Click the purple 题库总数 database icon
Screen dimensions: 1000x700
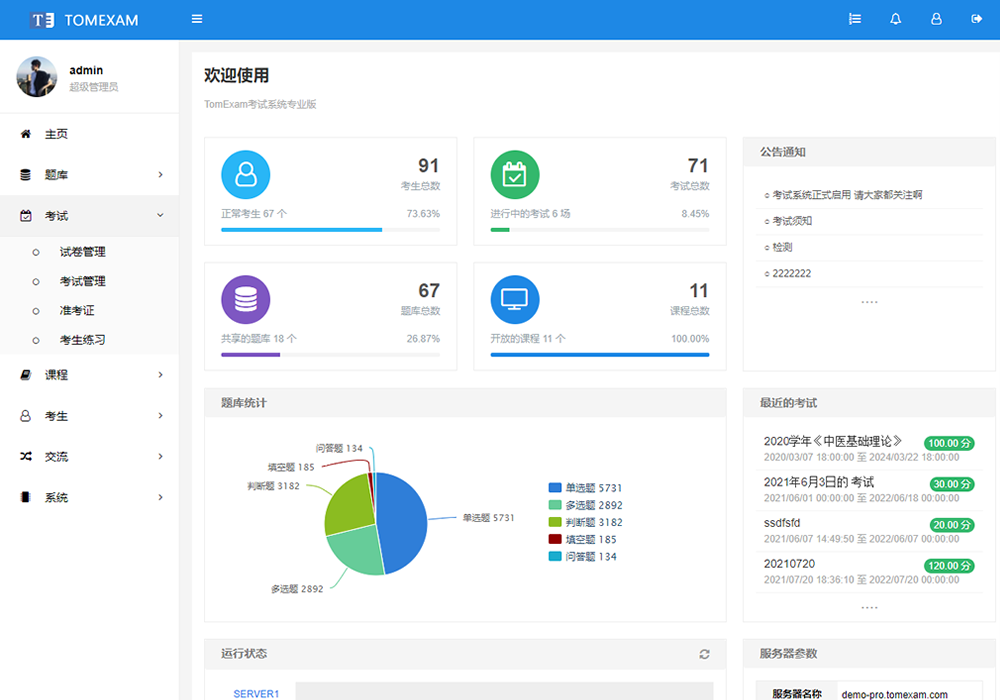point(245,300)
